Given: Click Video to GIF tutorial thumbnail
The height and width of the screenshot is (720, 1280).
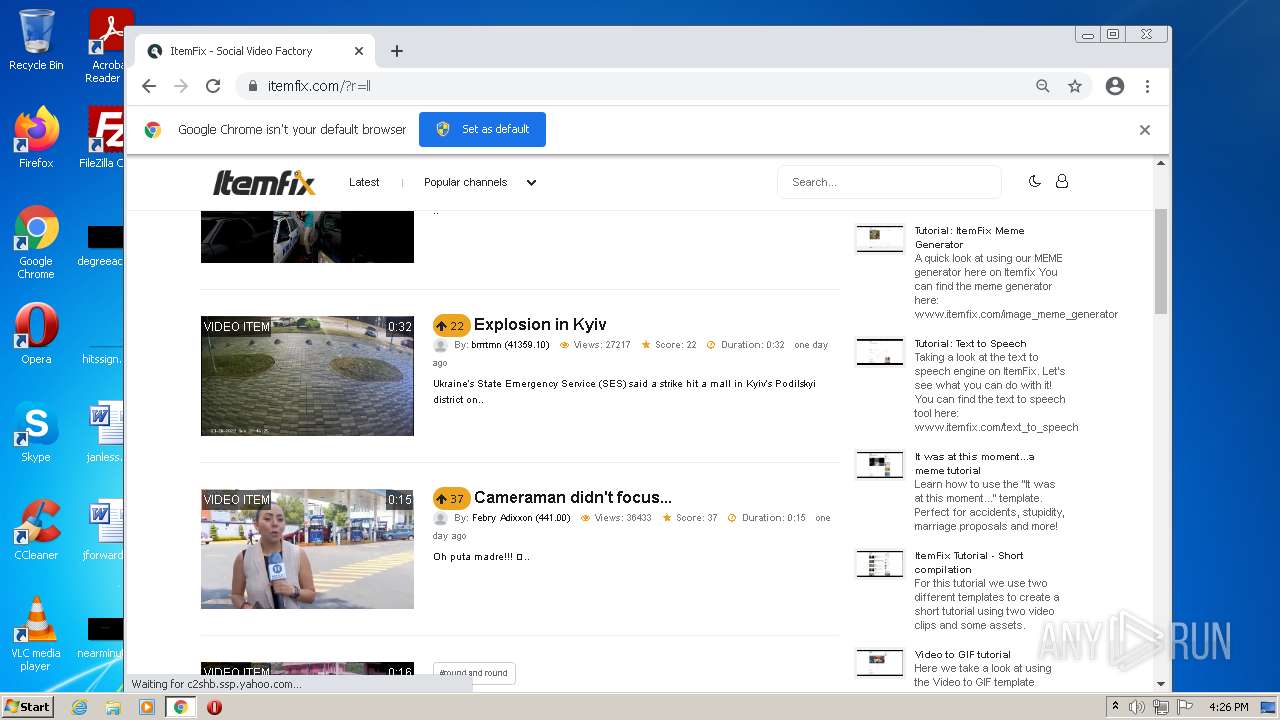Looking at the screenshot, I should click(x=880, y=662).
